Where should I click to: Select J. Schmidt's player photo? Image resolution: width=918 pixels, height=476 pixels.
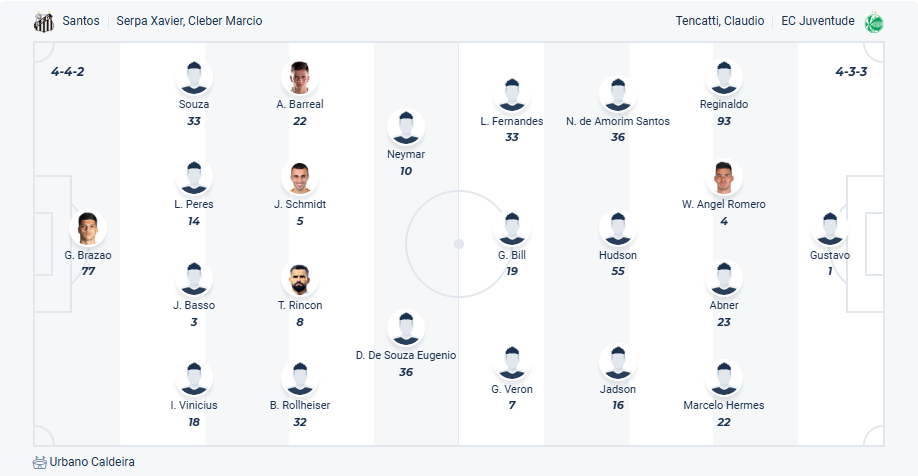(299, 178)
